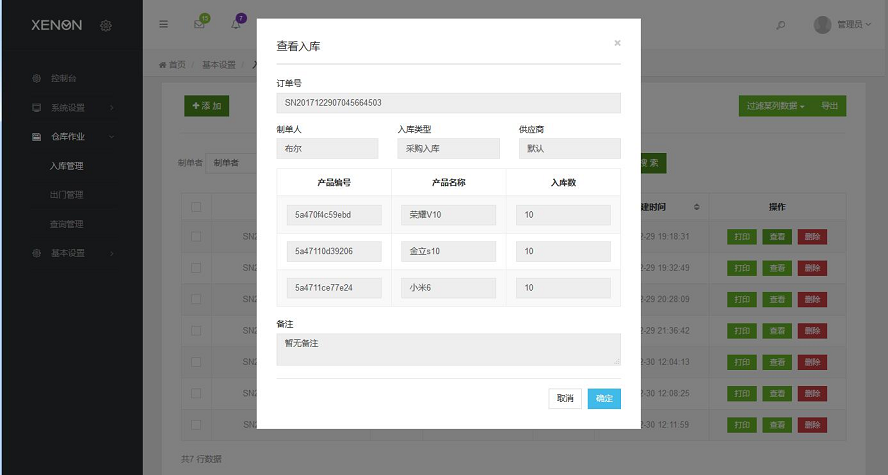
Task: Click the settings gear beside XENON logo
Action: (x=106, y=25)
